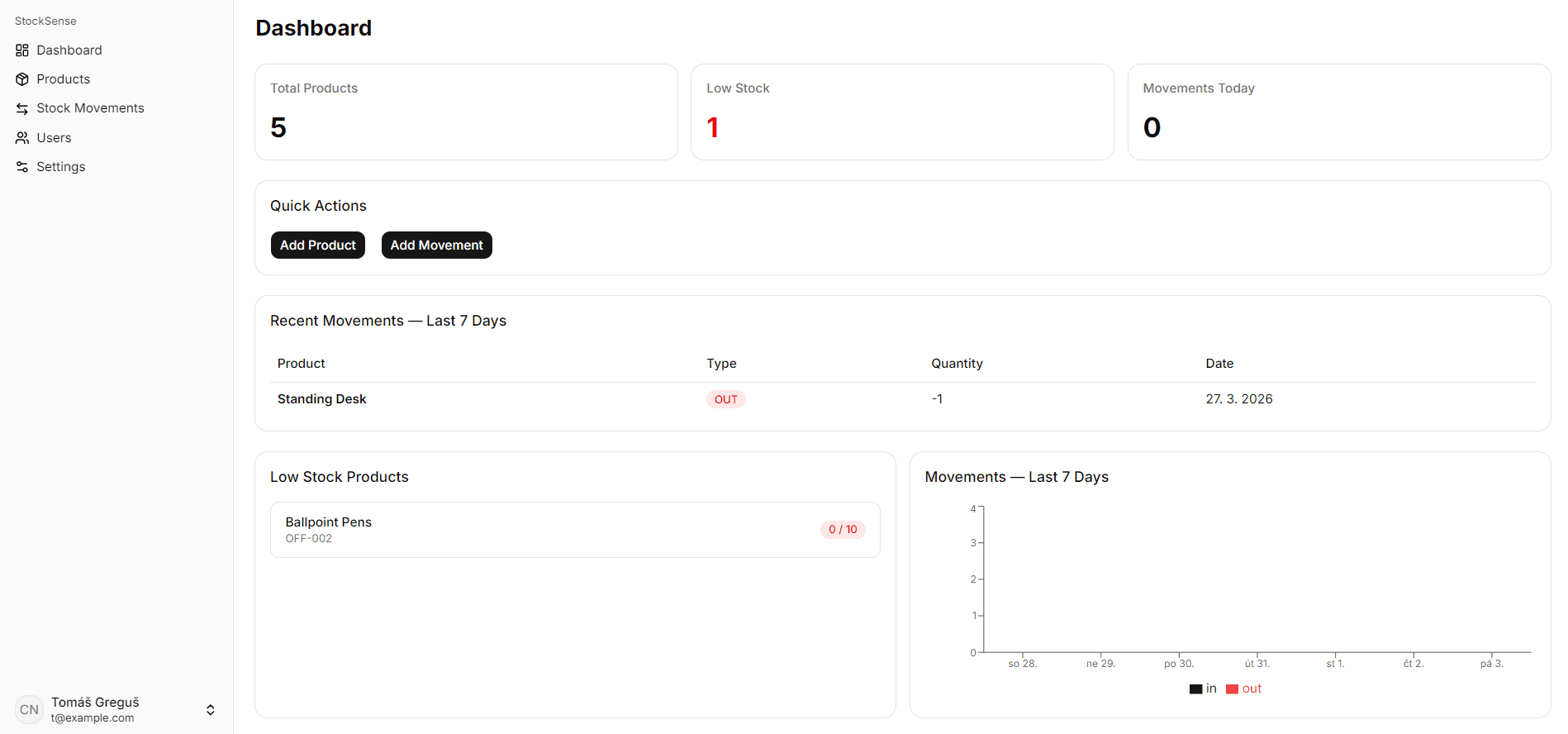The width and height of the screenshot is (1568, 734).
Task: Open the Ballpoint Pens low stock item
Action: coord(575,530)
